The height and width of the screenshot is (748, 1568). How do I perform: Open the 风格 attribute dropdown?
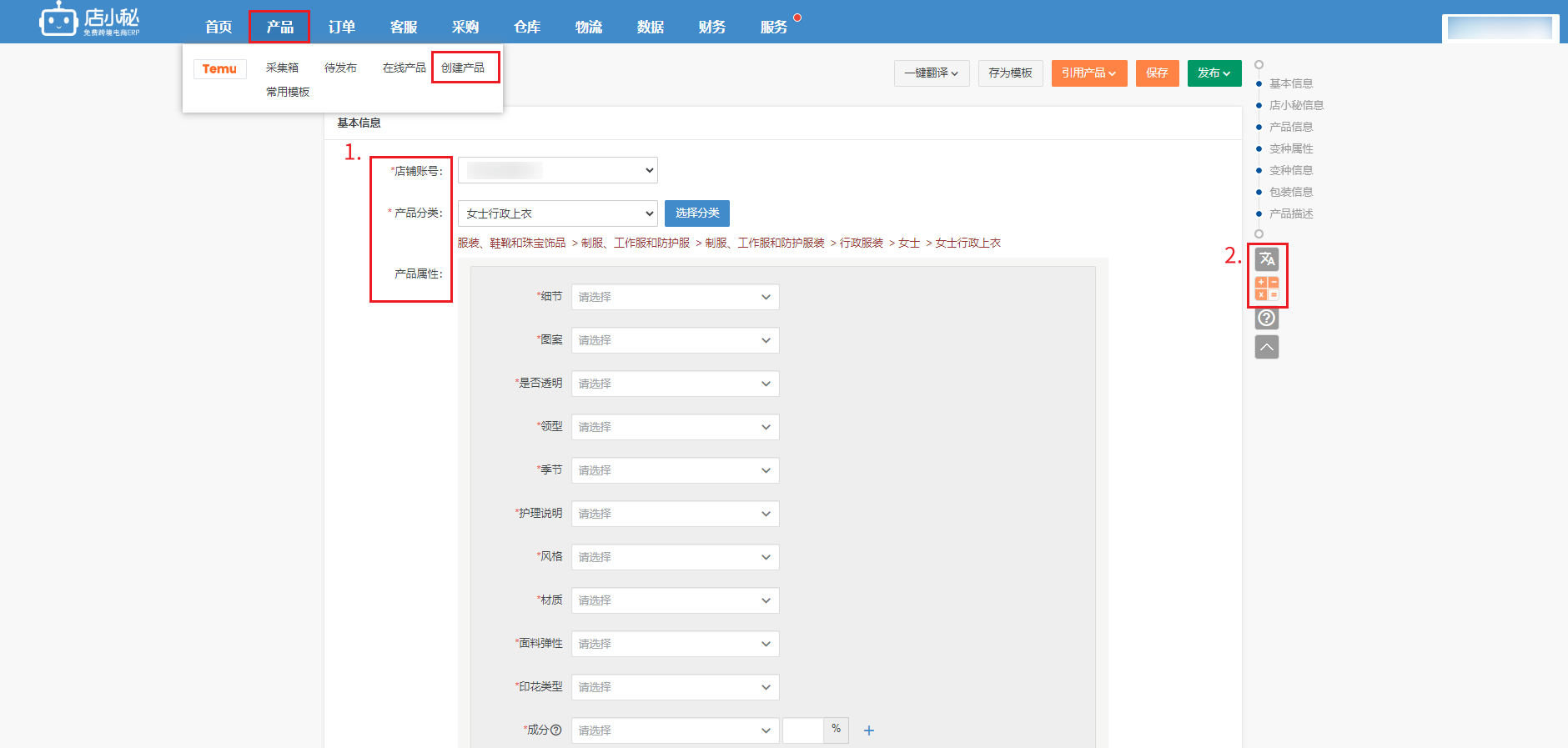coord(676,557)
